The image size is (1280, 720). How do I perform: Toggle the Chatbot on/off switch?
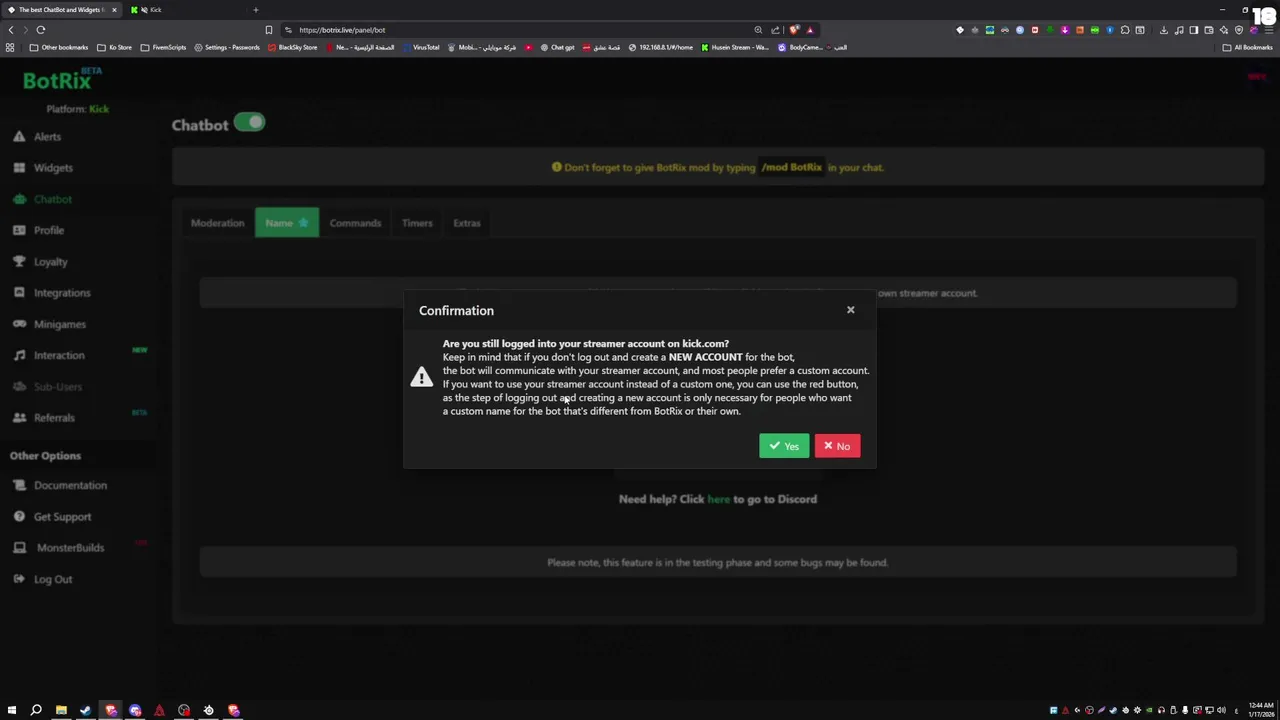250,123
